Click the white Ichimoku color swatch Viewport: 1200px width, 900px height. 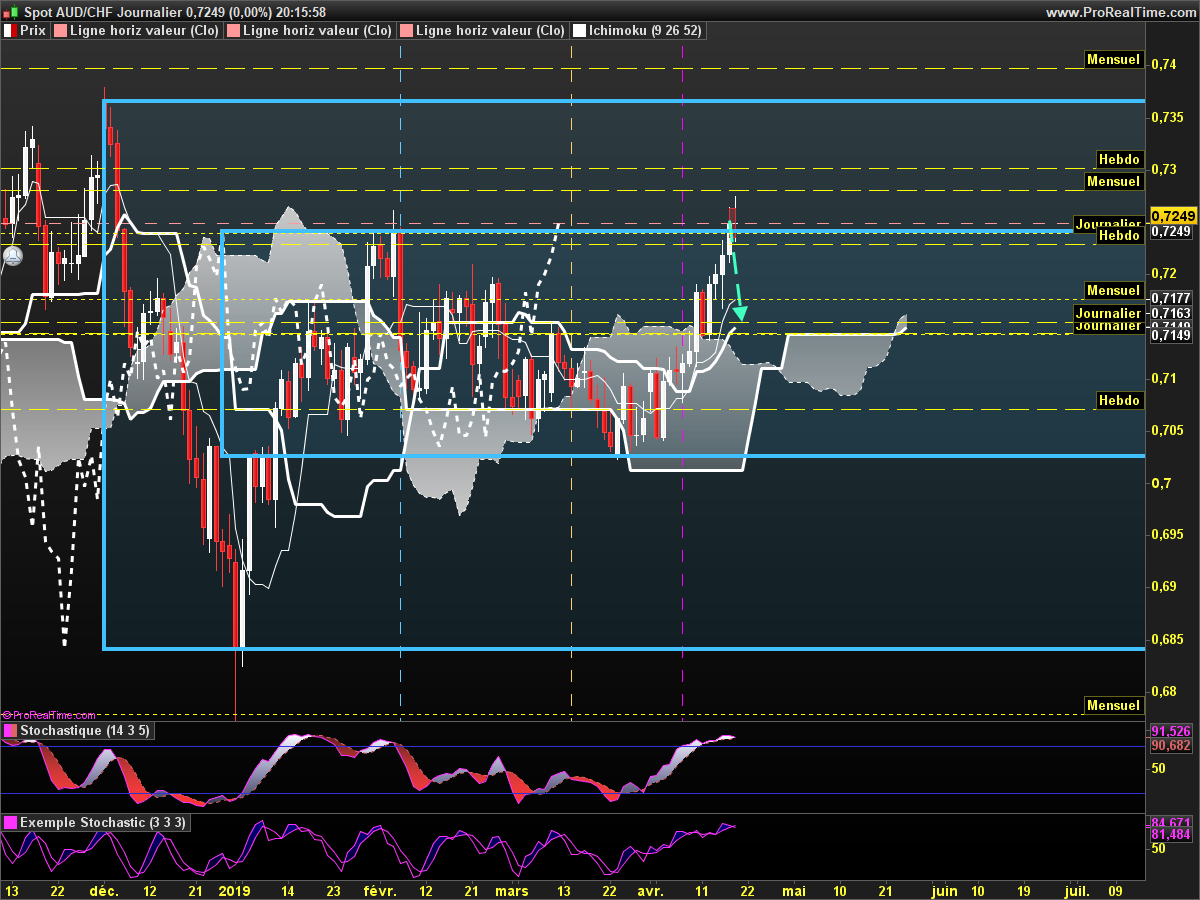pos(578,31)
